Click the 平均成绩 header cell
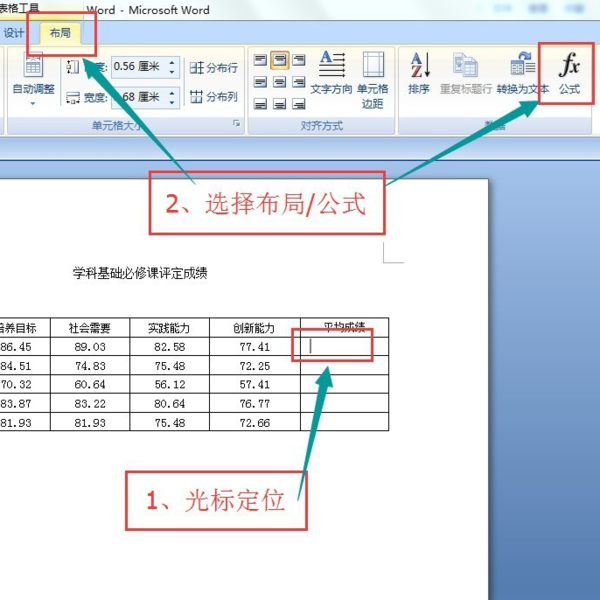Image resolution: width=600 pixels, height=600 pixels. click(x=345, y=327)
